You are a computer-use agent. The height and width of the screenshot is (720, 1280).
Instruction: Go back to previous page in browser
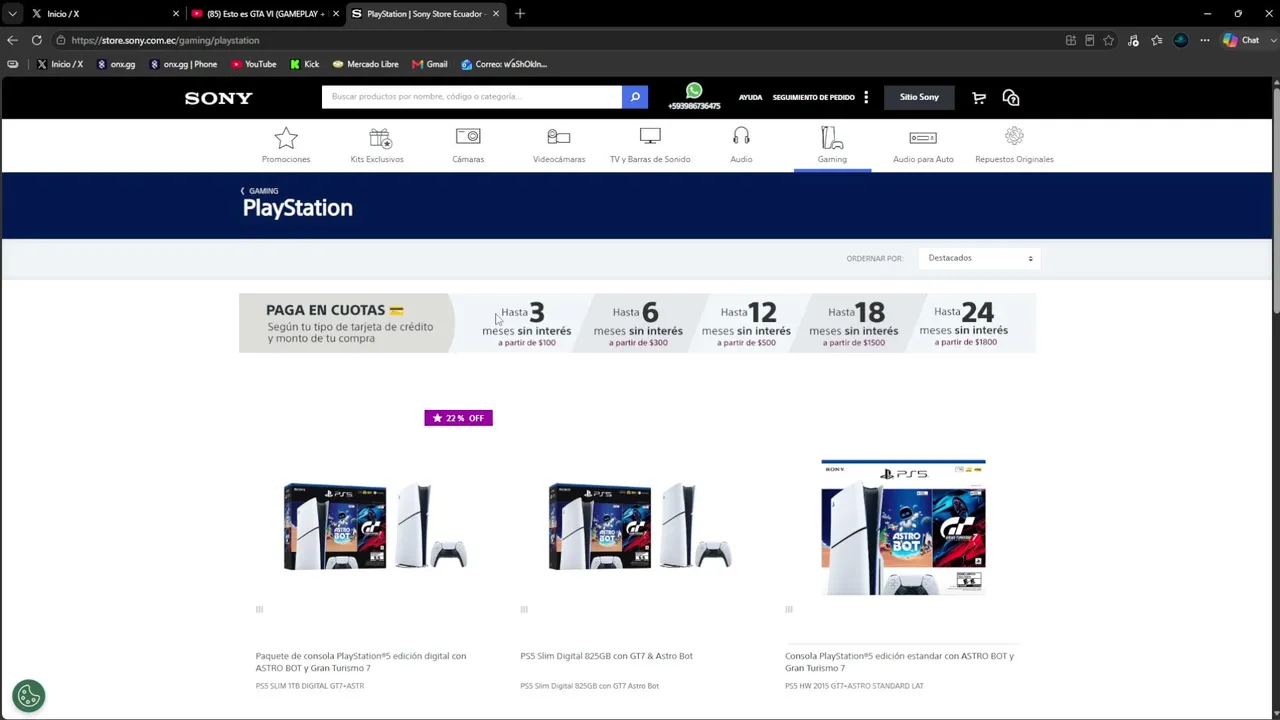click(12, 40)
